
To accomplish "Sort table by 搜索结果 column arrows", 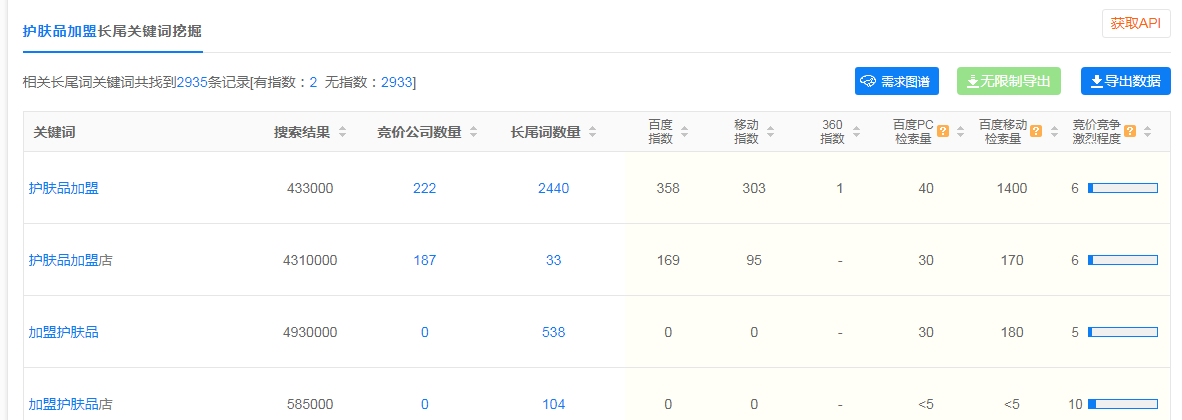I will [343, 132].
